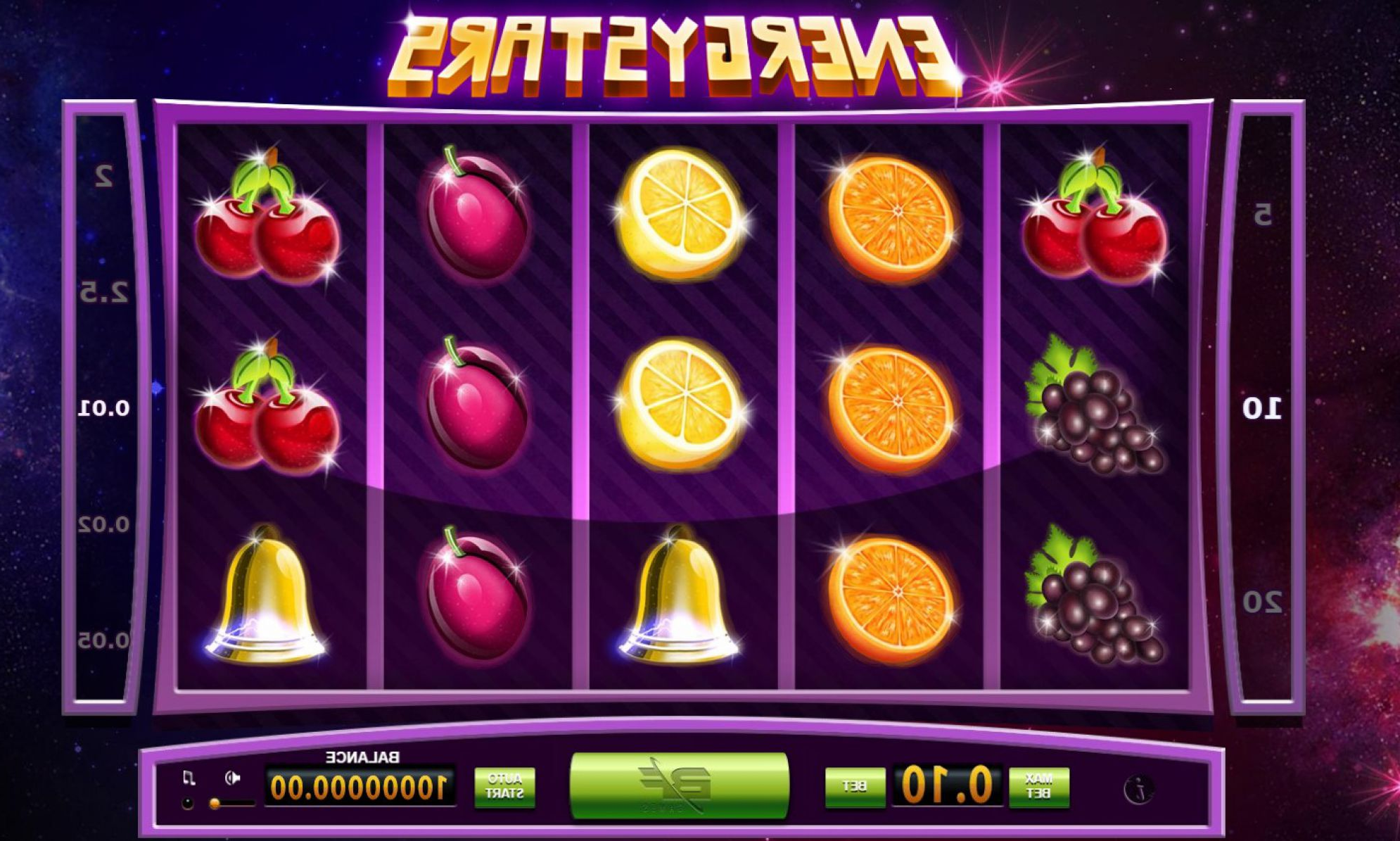
Task: Spin reels with the large green button
Action: click(x=679, y=785)
